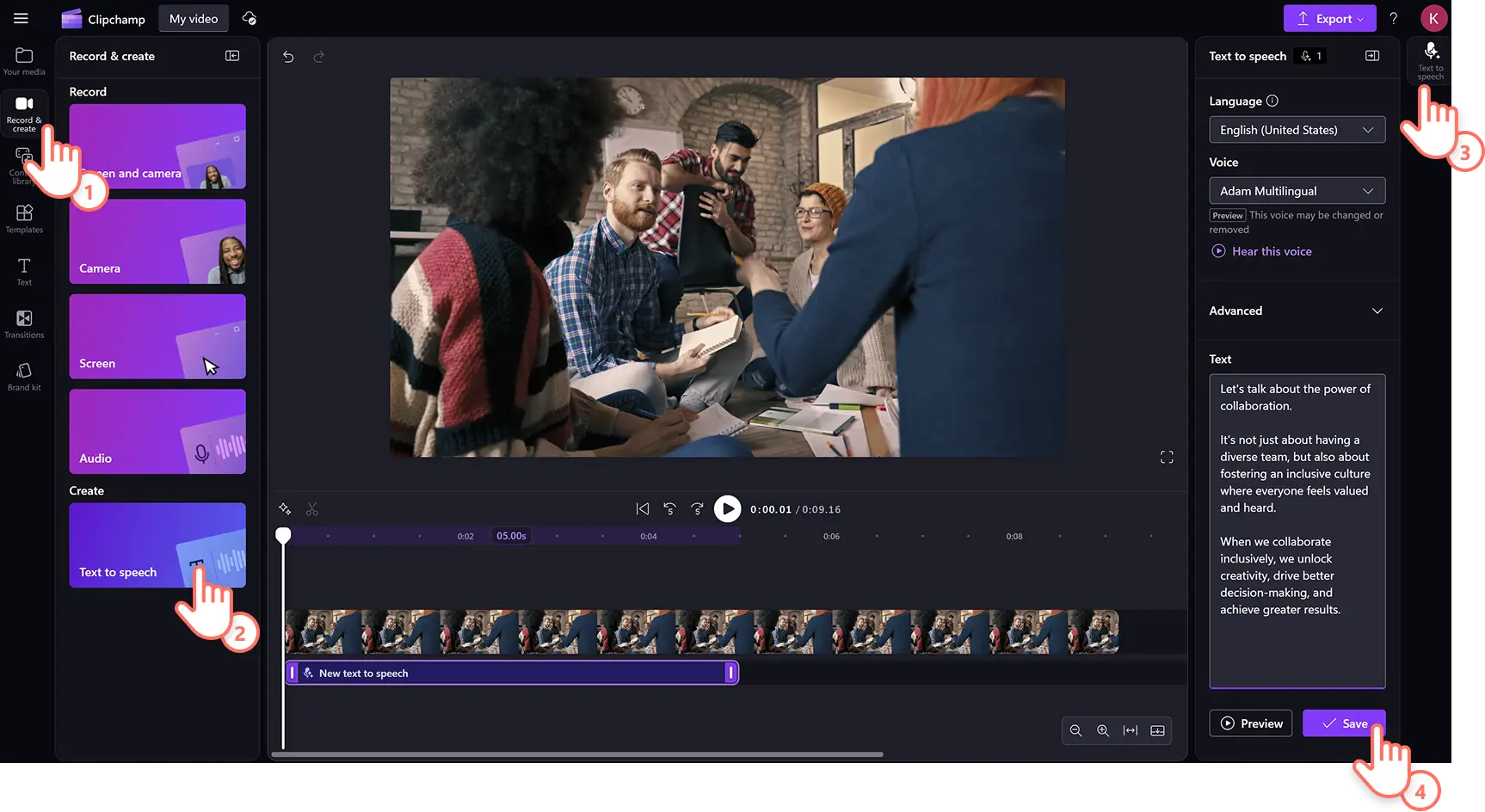Open Text to speech tab in right sidebar
Screen dimensions: 1485x812
coord(1431,60)
